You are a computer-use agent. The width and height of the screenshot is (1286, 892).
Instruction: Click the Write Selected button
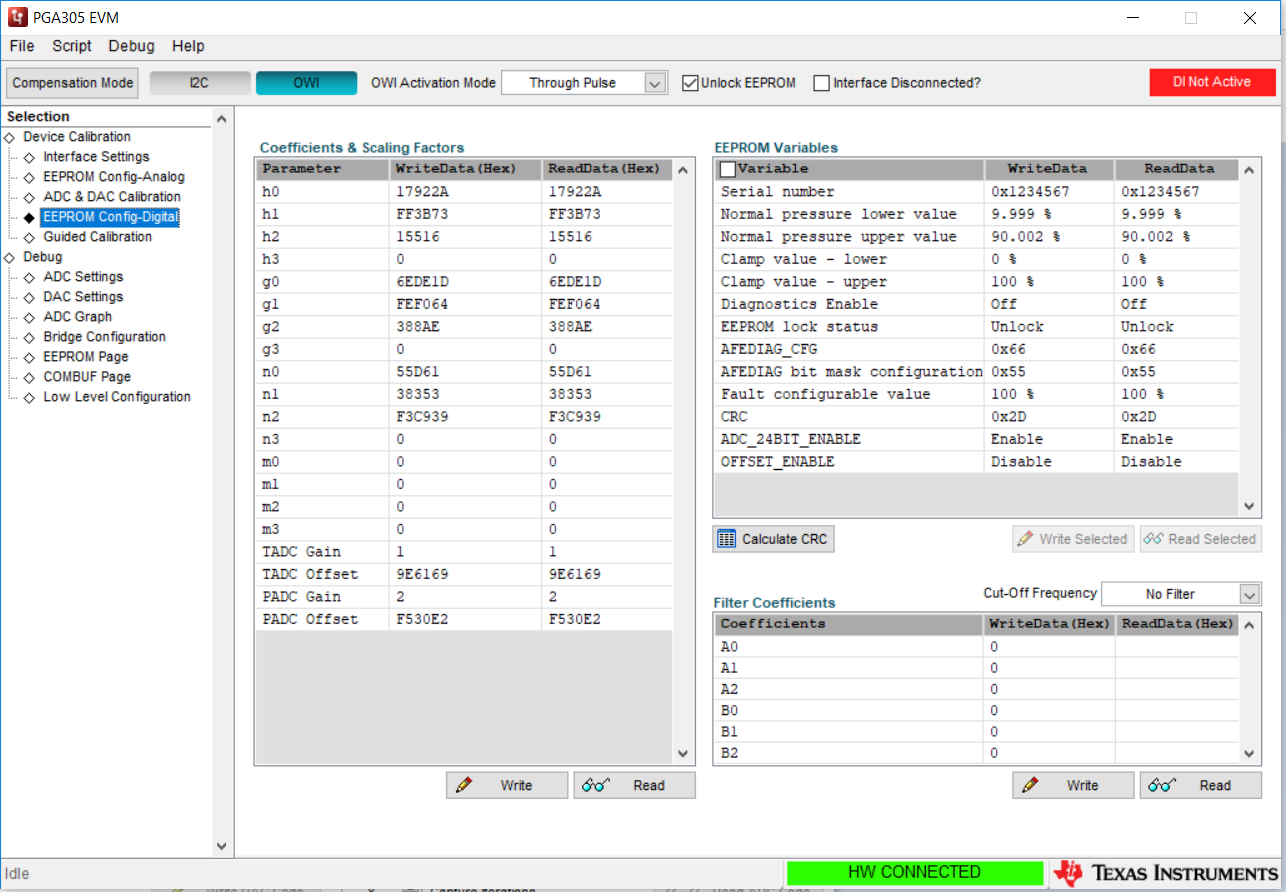(x=1073, y=539)
